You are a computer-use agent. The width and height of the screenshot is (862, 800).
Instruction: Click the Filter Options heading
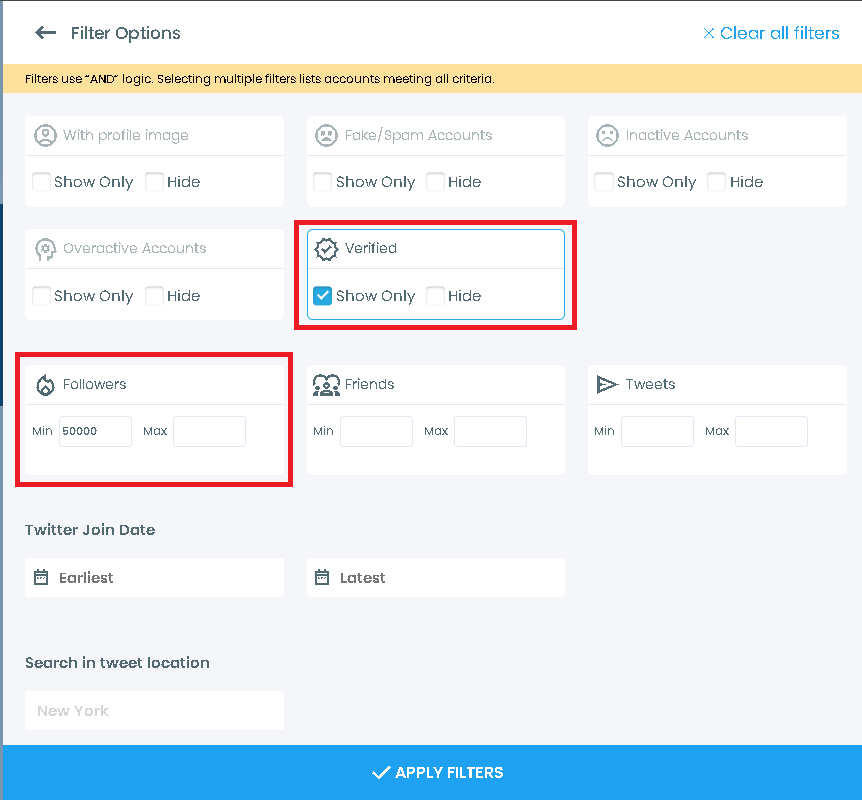tap(124, 33)
